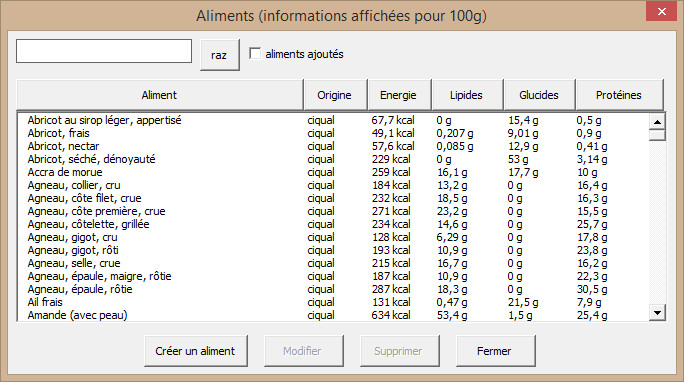
Task: Click the 53,4 g lipides value
Action: click(452, 315)
